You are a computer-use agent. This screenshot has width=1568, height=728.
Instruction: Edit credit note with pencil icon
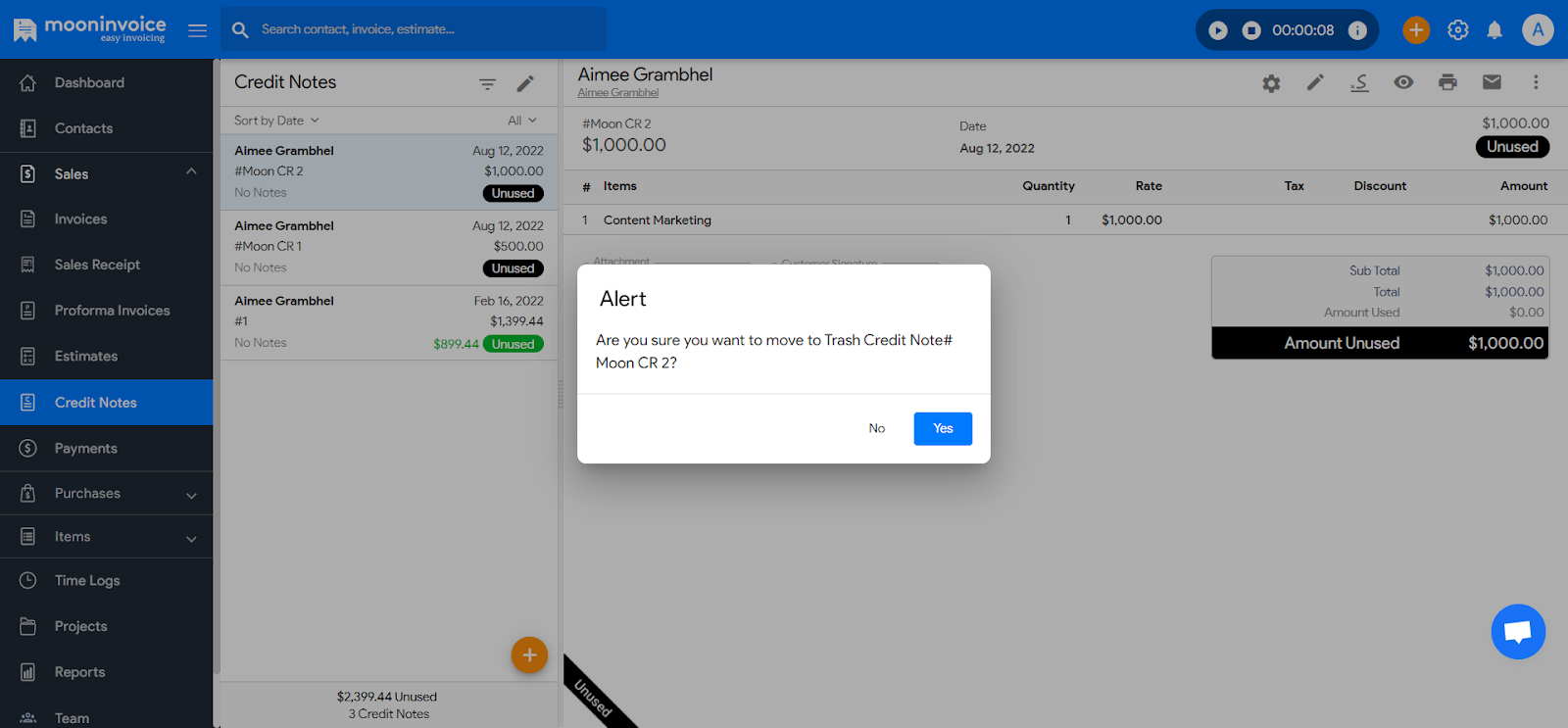coord(1315,82)
